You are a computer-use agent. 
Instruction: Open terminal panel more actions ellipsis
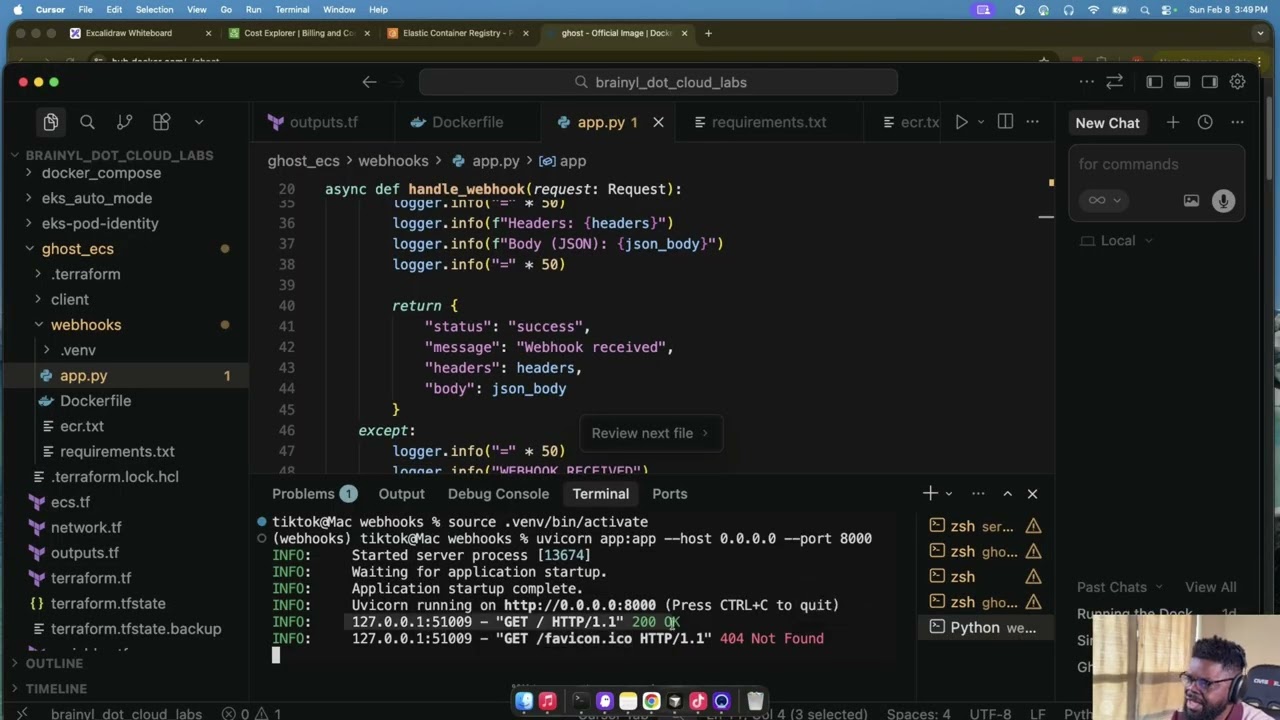(x=978, y=493)
